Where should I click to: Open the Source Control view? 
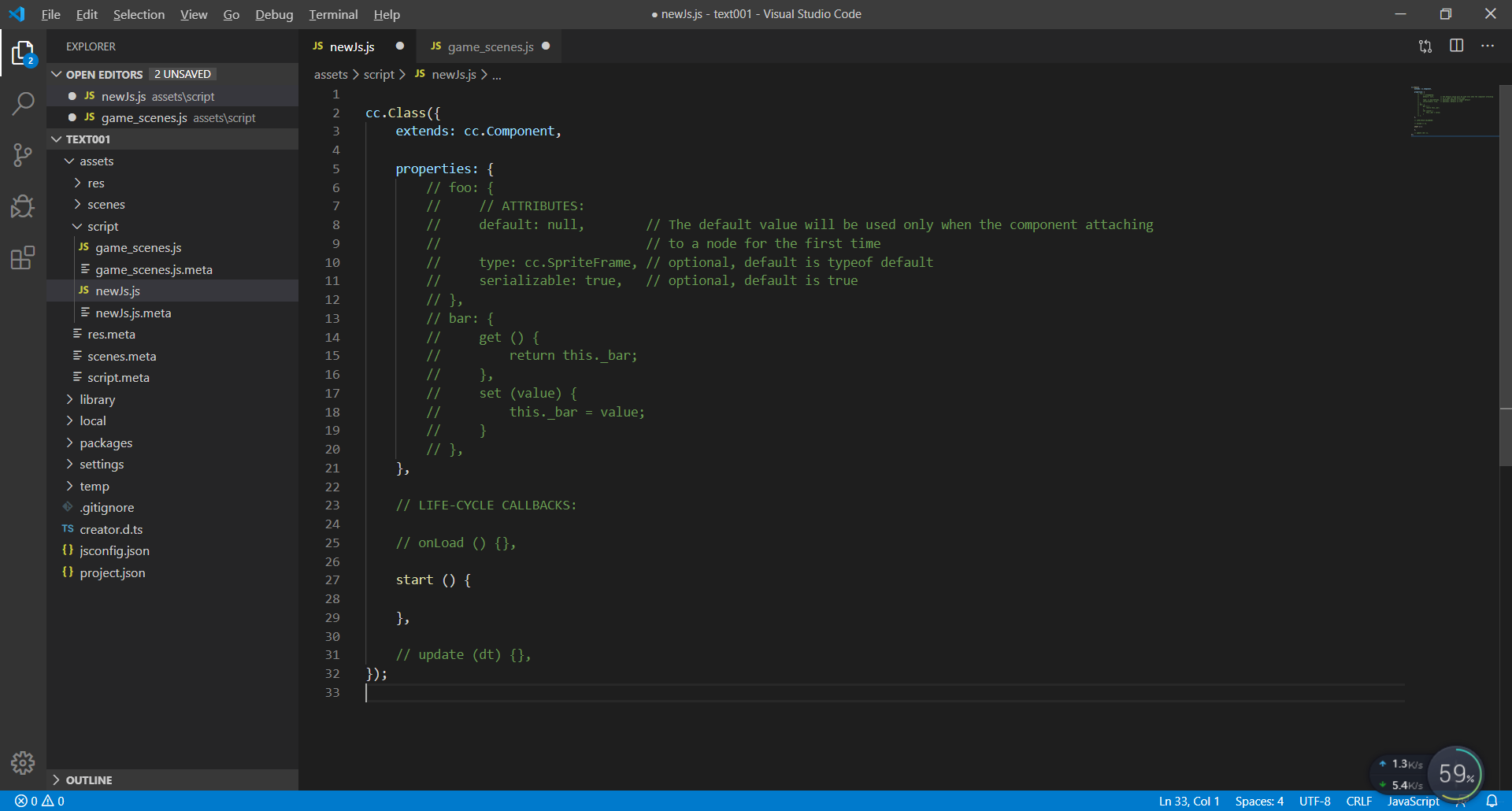[x=23, y=154]
